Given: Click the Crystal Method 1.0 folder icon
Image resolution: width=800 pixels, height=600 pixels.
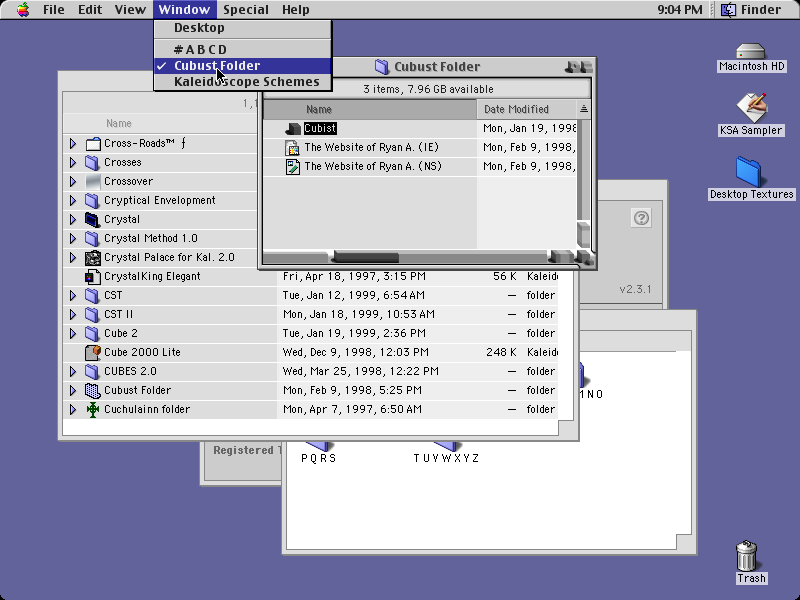Looking at the screenshot, I should [92, 238].
